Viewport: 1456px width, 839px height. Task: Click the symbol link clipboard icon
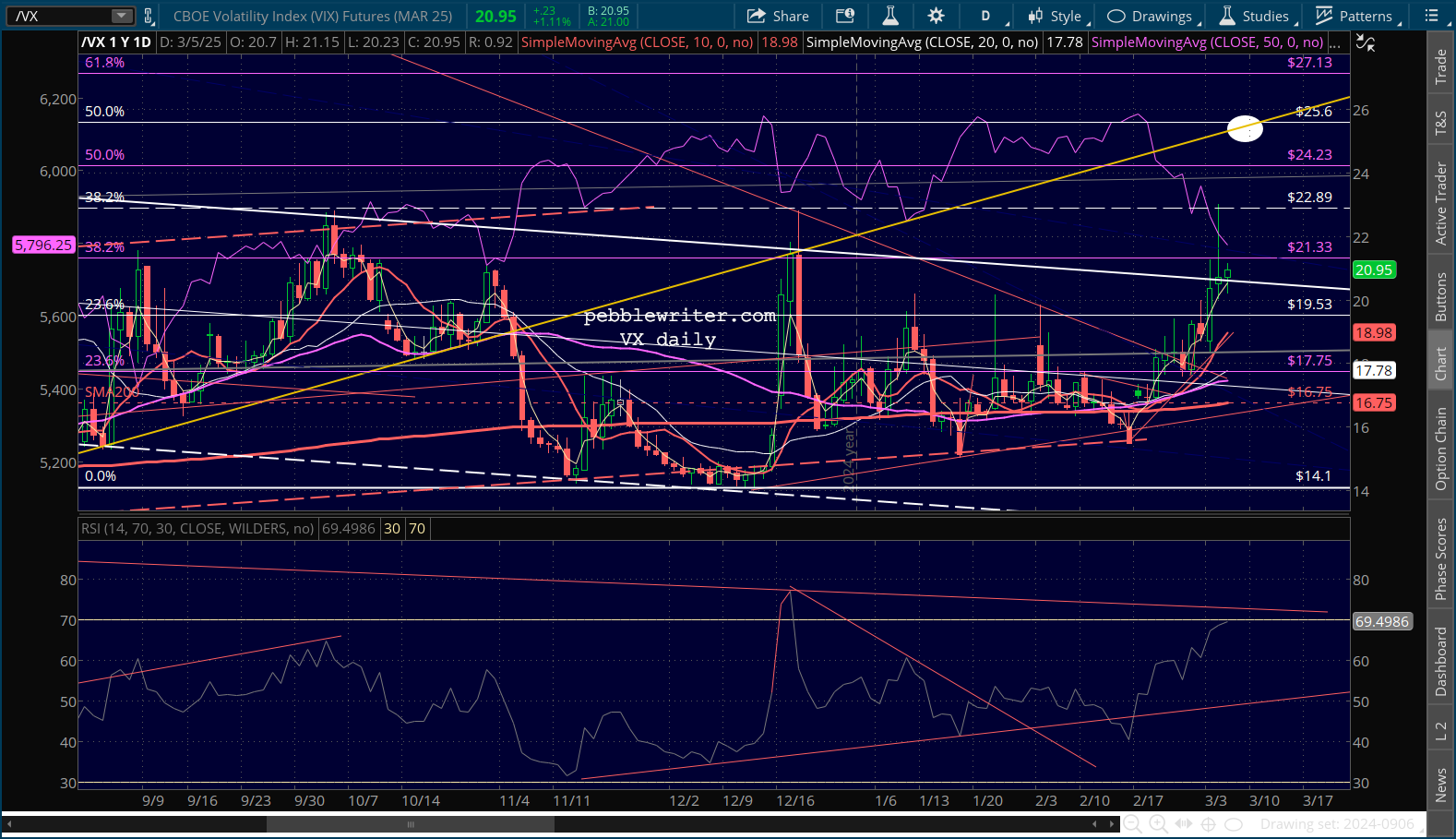click(148, 16)
